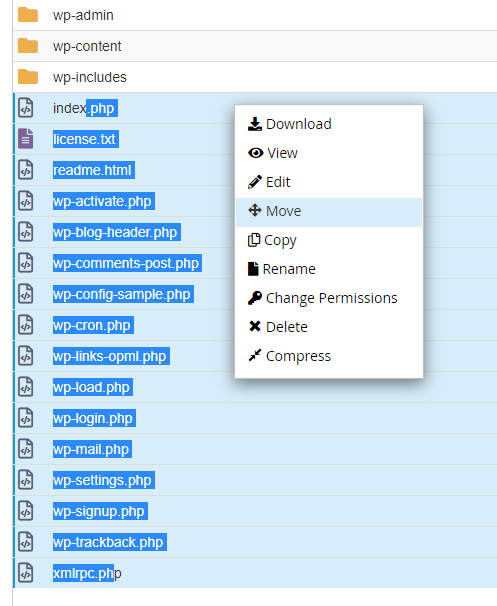The image size is (497, 606).
Task: Click the wp-settings.php file name
Action: (104, 480)
